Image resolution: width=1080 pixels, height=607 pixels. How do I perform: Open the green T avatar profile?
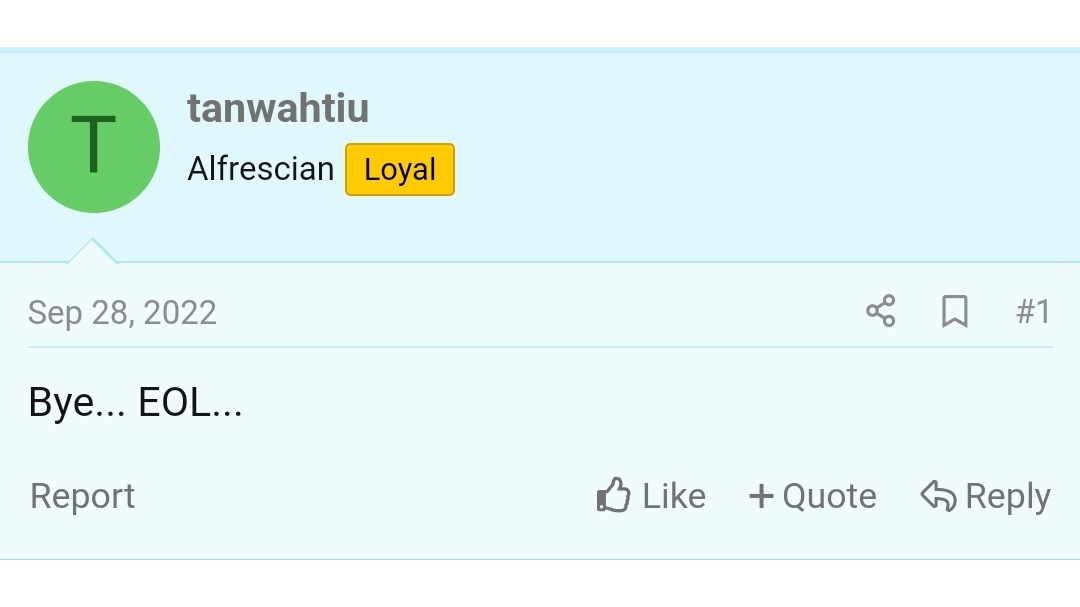pos(94,147)
